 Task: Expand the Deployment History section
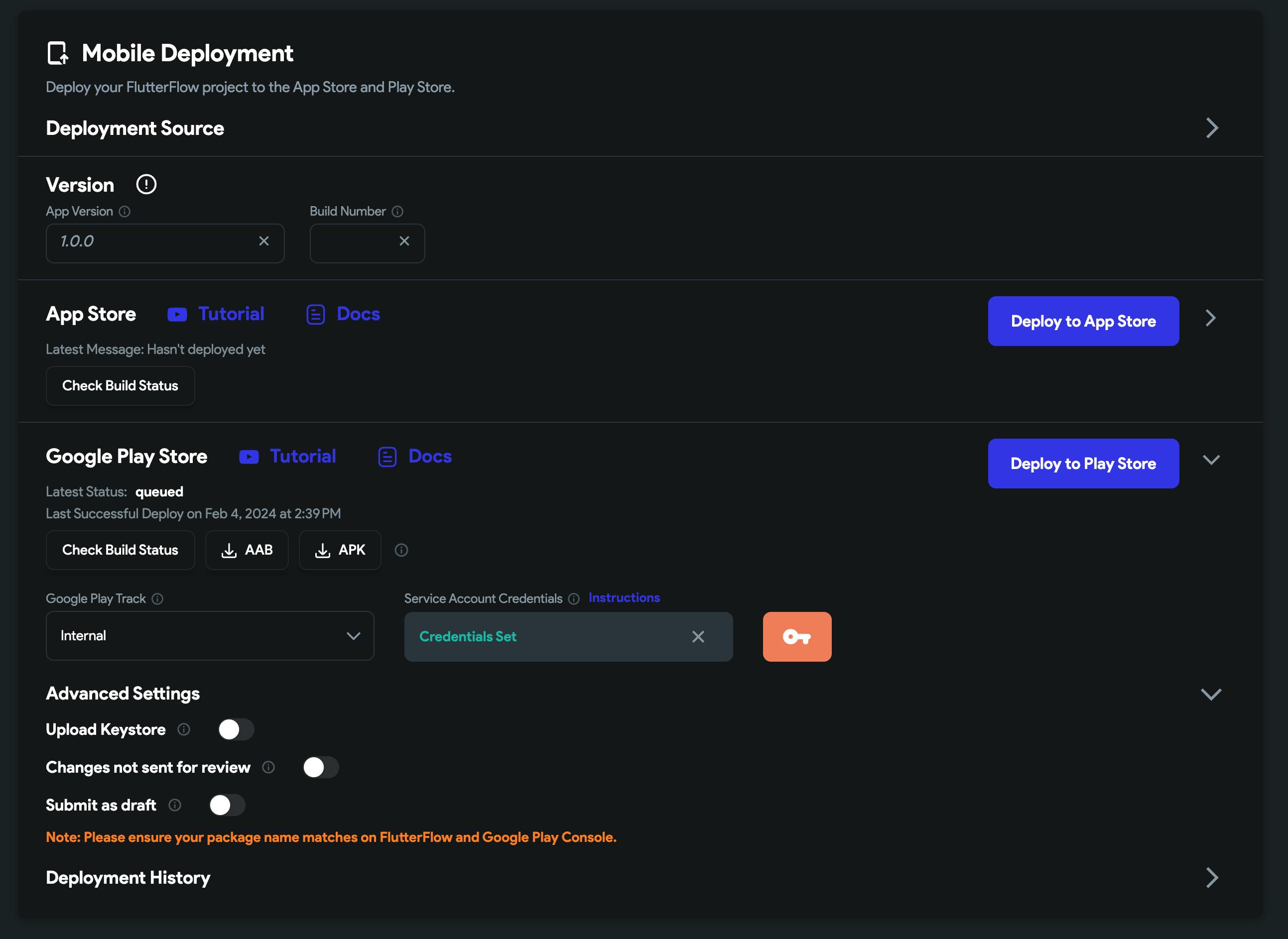click(x=1212, y=878)
